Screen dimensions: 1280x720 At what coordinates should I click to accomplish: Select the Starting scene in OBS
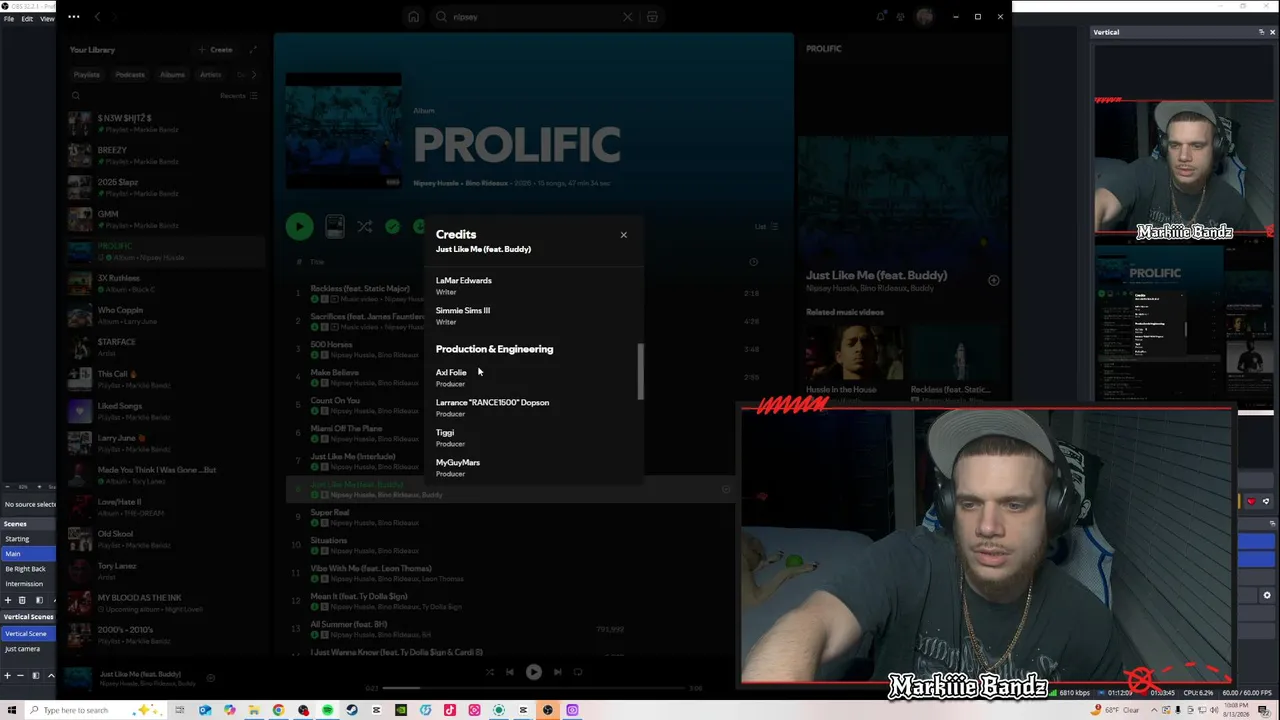(28, 539)
